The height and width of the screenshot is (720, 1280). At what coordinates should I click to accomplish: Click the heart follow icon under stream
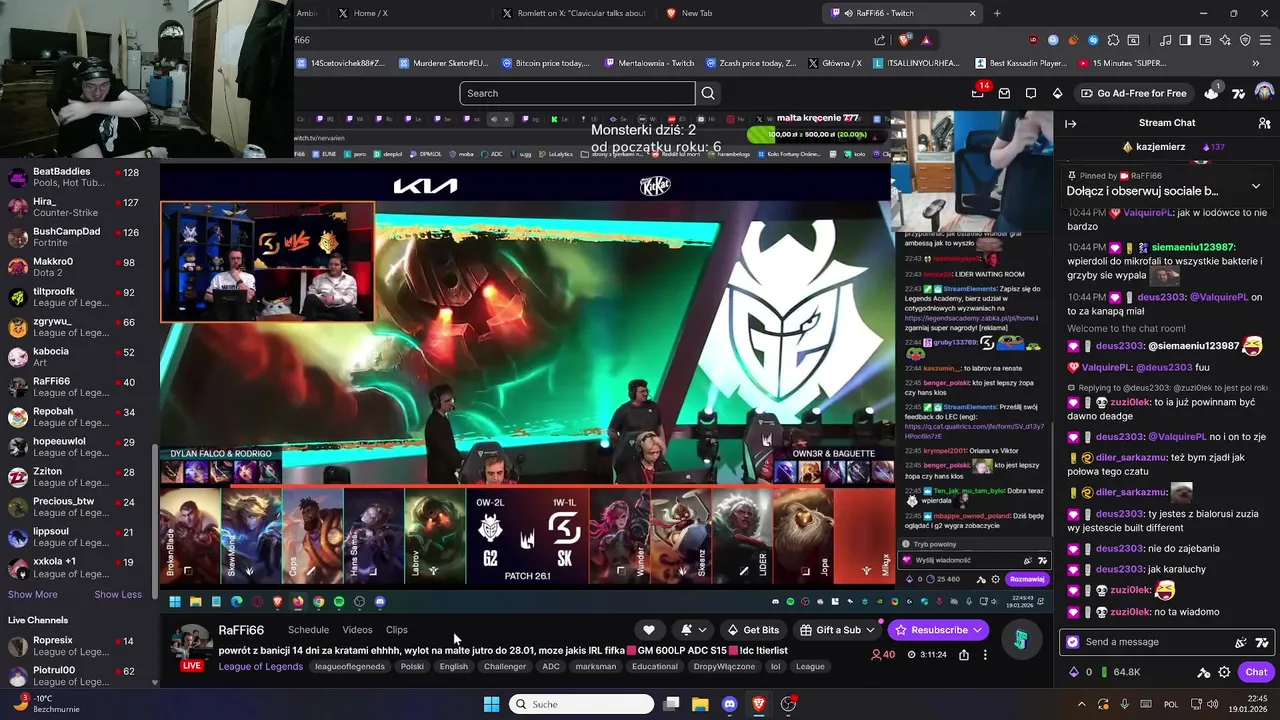[648, 630]
